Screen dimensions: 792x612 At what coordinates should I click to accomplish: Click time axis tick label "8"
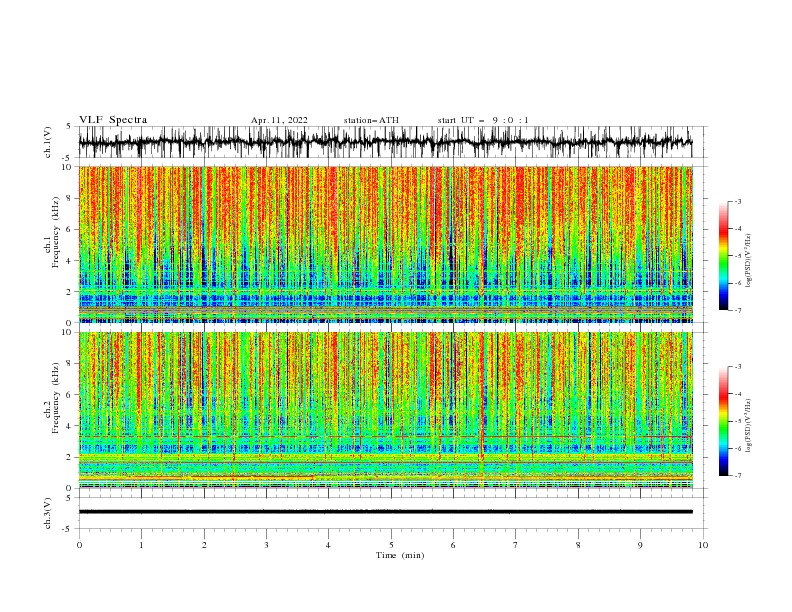click(578, 545)
